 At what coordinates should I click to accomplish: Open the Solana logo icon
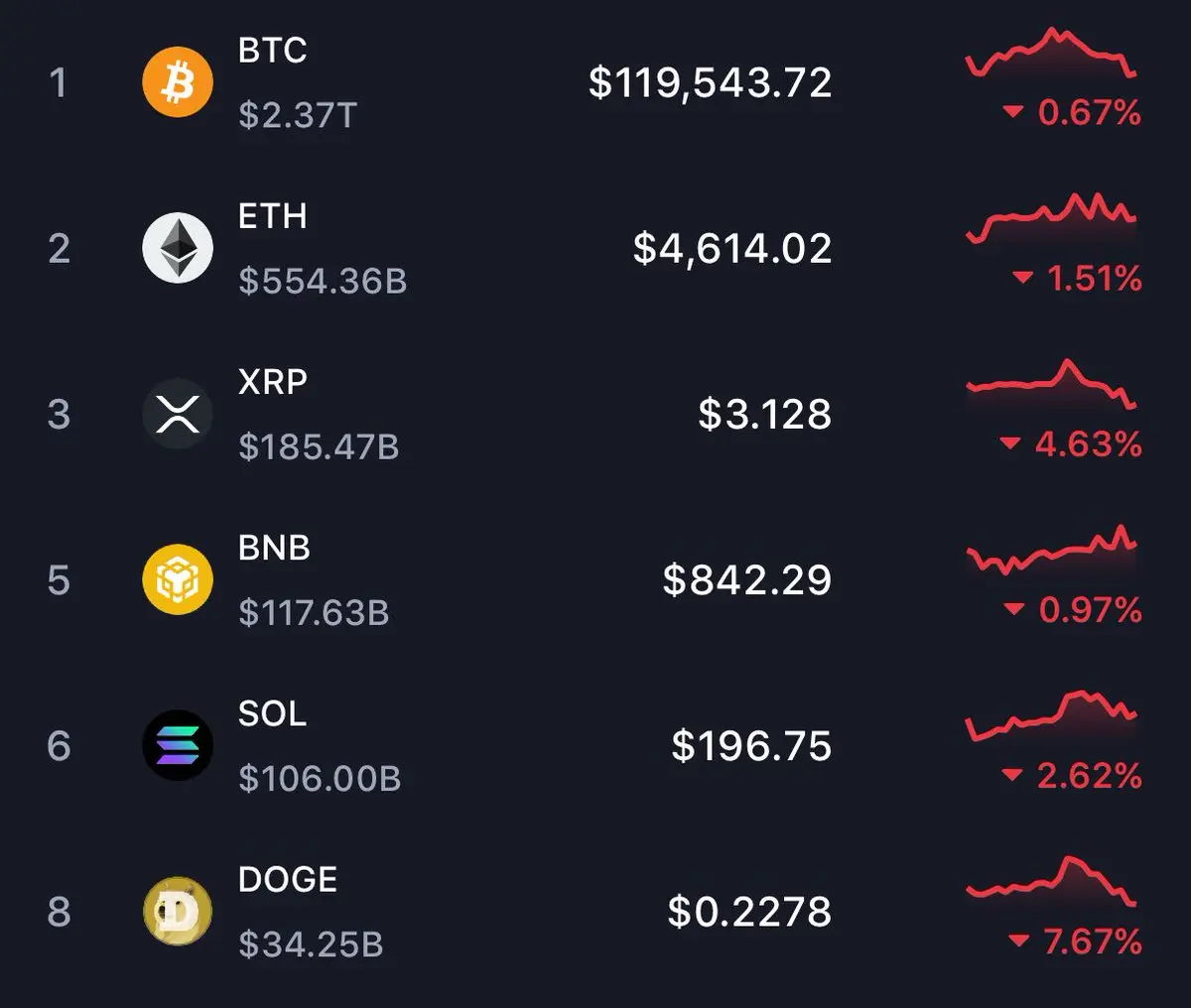click(x=178, y=745)
